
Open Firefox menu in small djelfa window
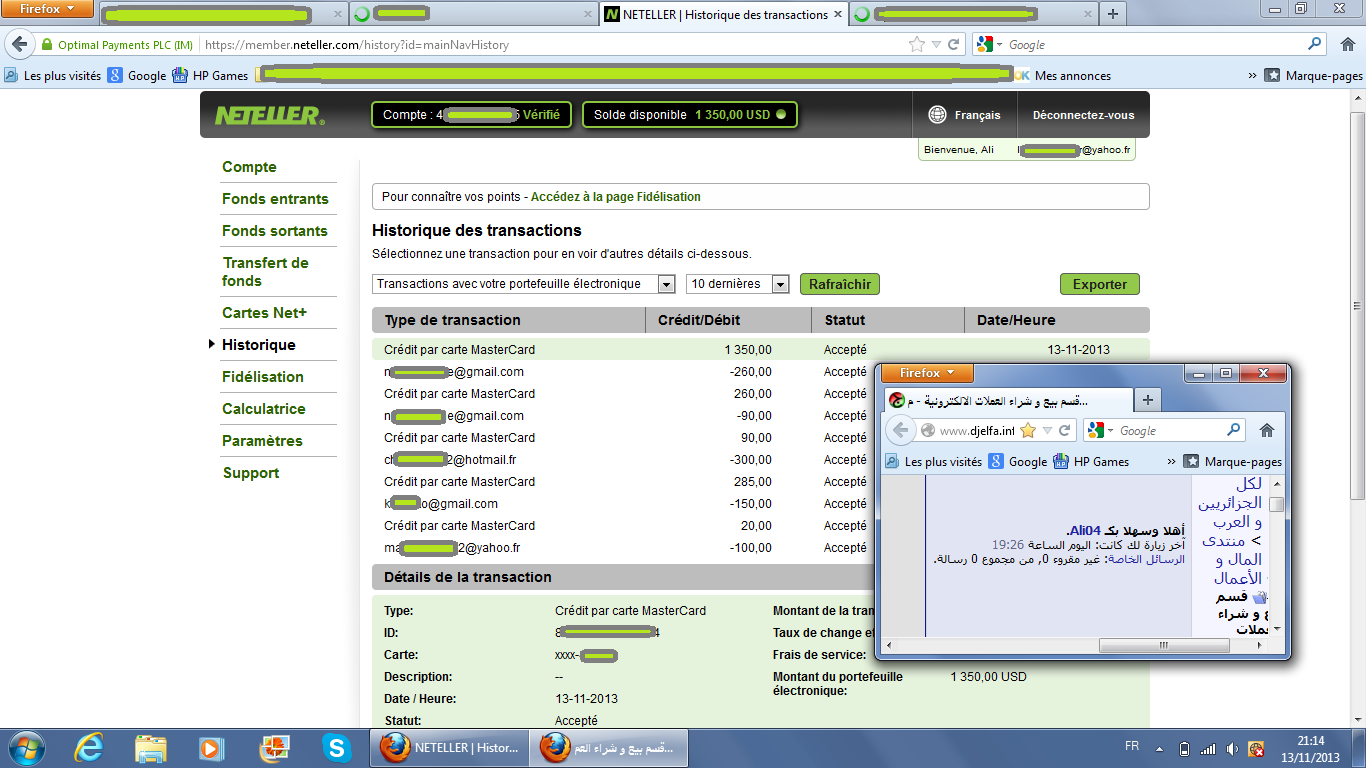click(928, 373)
